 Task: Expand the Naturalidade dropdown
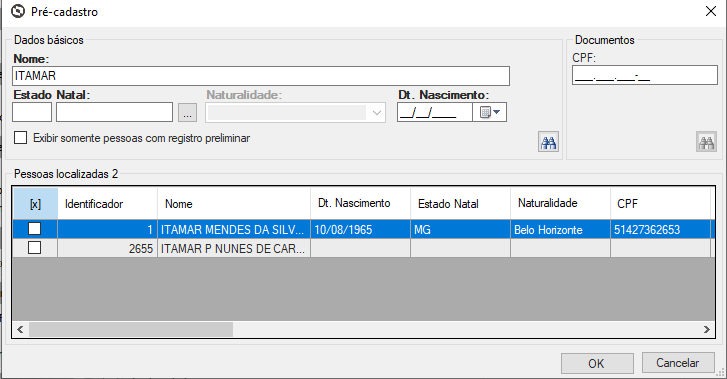pyautogui.click(x=376, y=113)
